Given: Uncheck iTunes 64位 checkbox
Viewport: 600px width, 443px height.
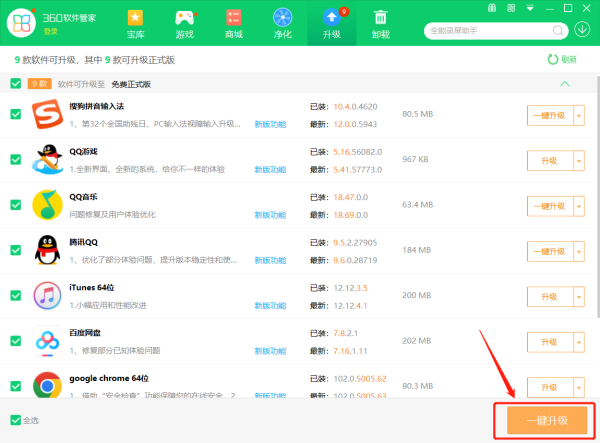Looking at the screenshot, I should (16, 295).
